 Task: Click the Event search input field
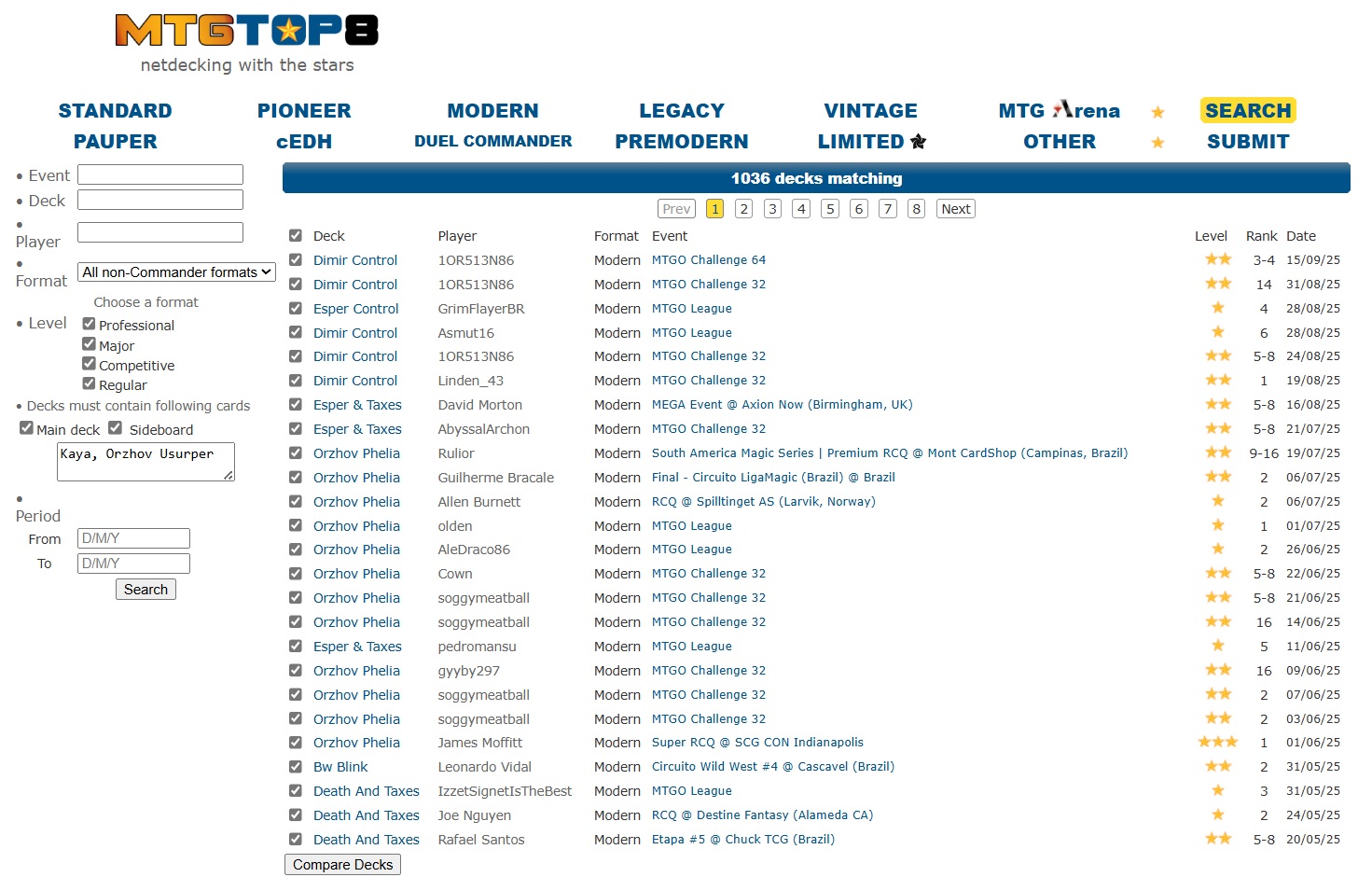(160, 174)
